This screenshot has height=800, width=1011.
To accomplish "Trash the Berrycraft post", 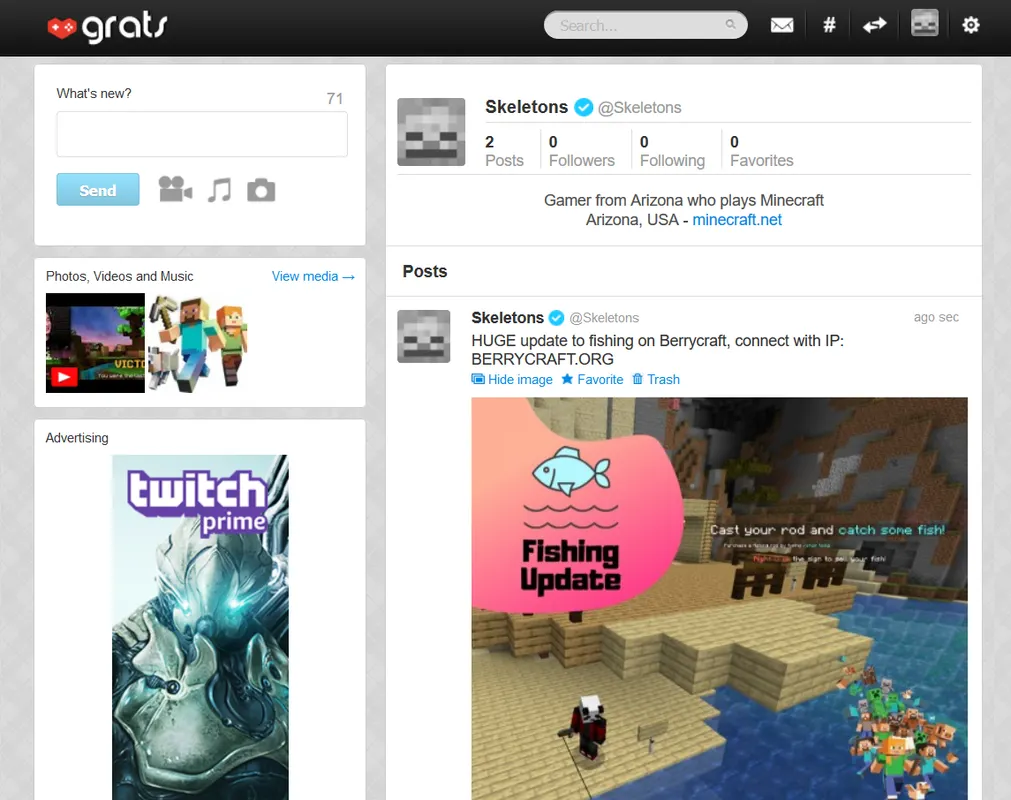I will (656, 380).
